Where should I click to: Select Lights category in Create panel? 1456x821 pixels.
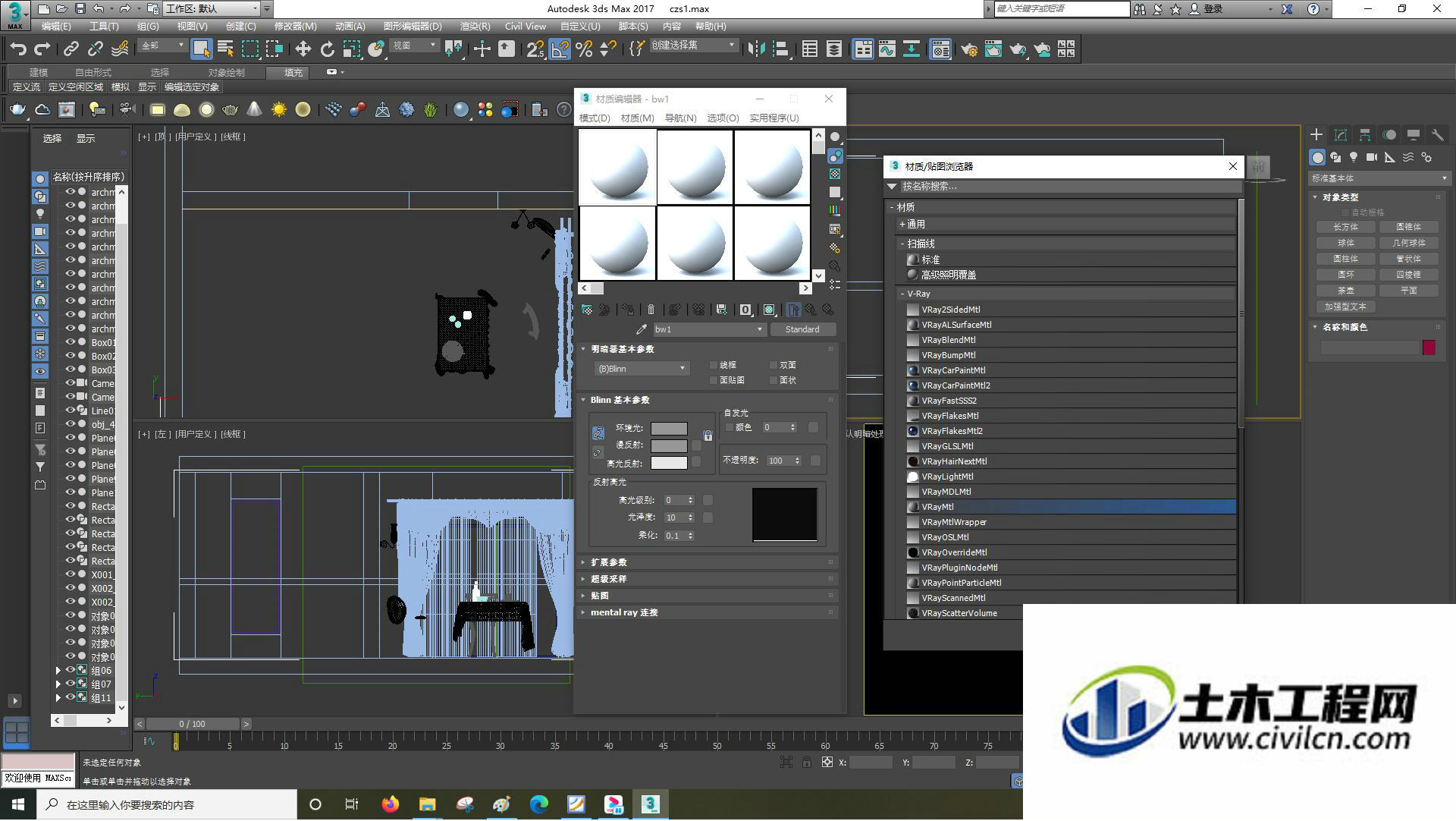click(x=1354, y=157)
